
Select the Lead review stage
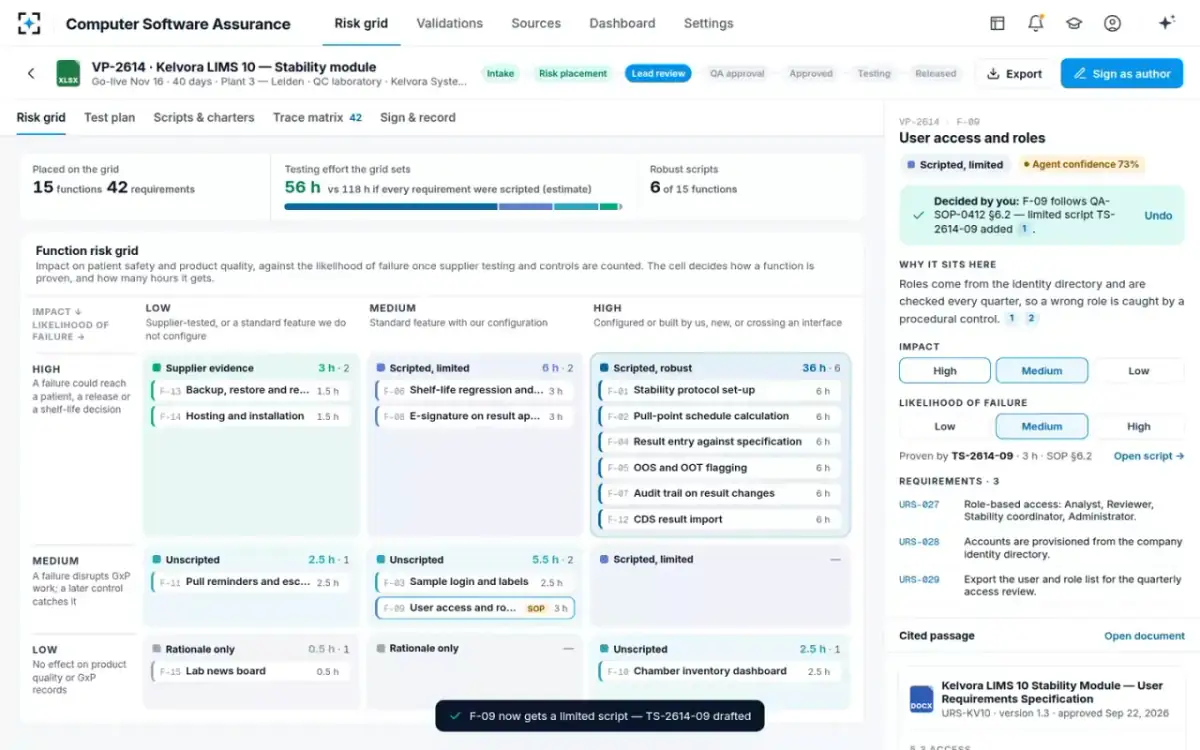click(x=658, y=73)
